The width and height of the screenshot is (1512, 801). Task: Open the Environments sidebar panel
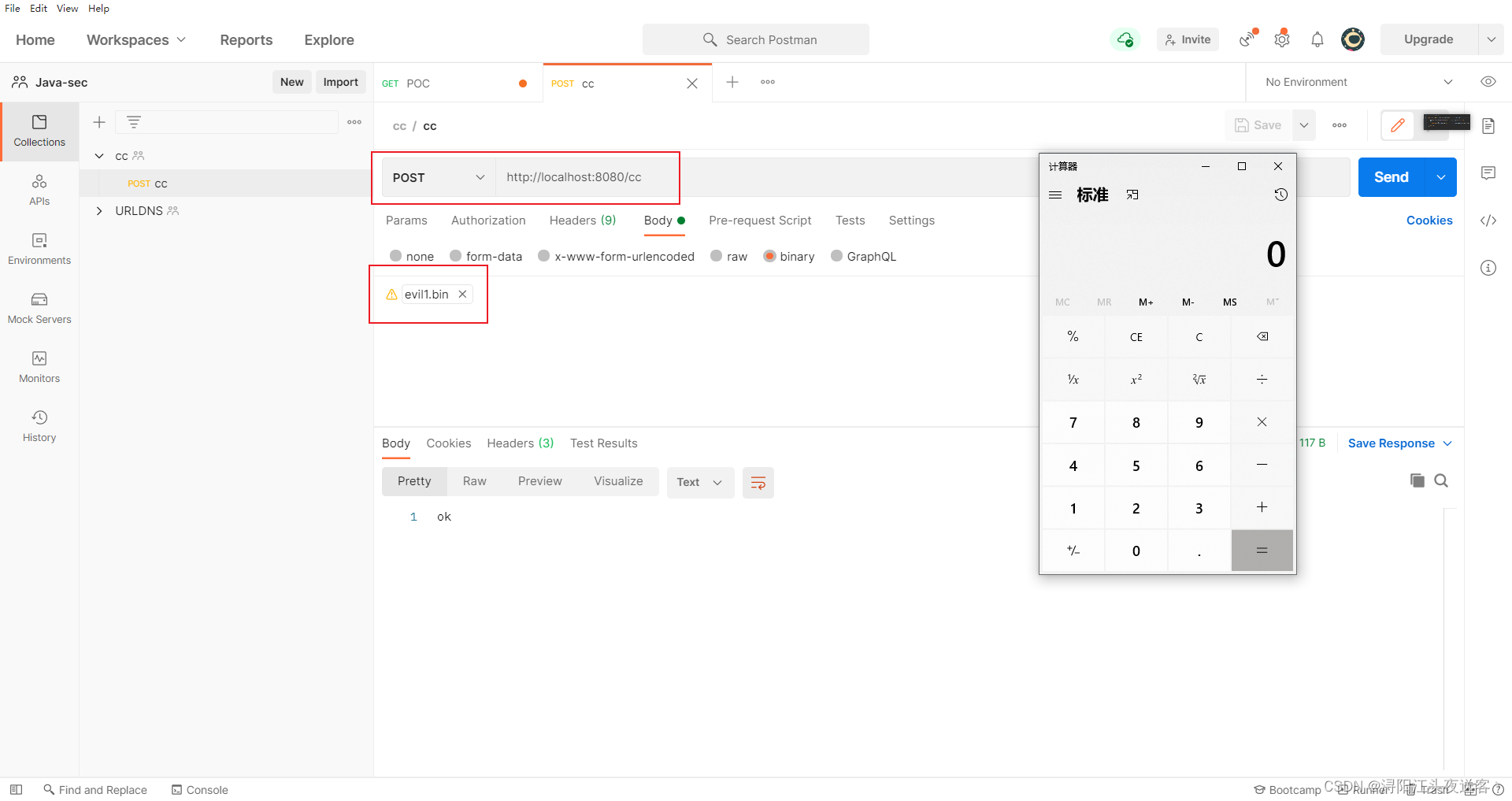click(39, 250)
